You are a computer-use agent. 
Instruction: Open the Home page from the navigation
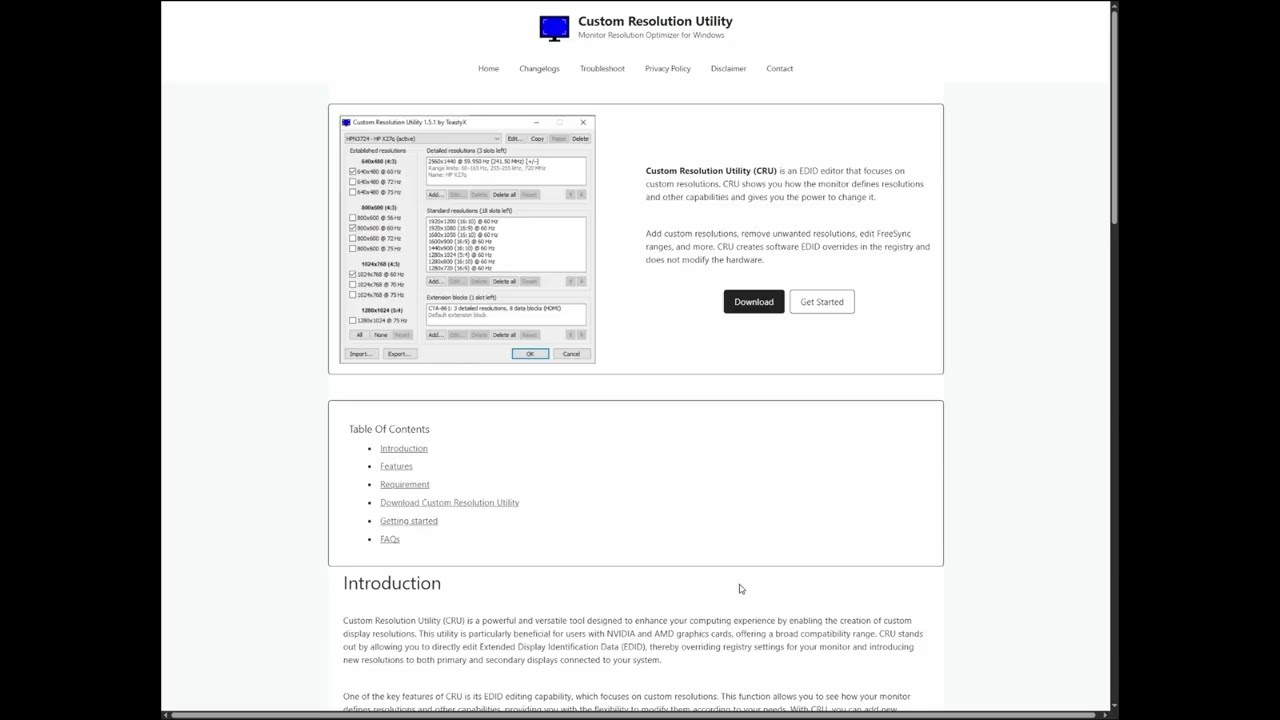click(x=488, y=68)
